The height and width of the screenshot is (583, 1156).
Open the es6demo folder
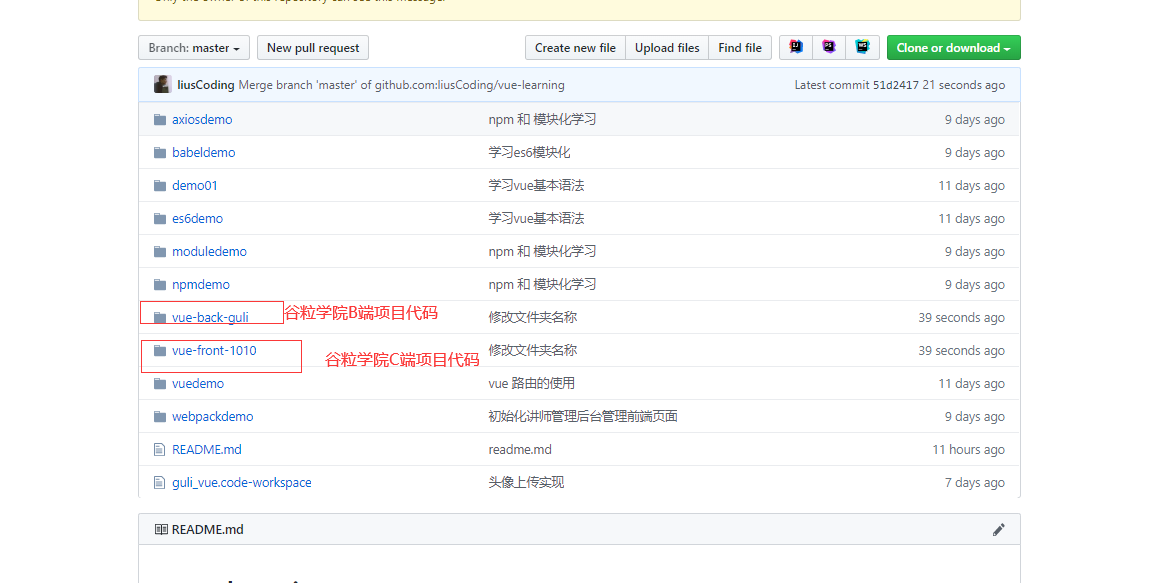click(x=198, y=218)
